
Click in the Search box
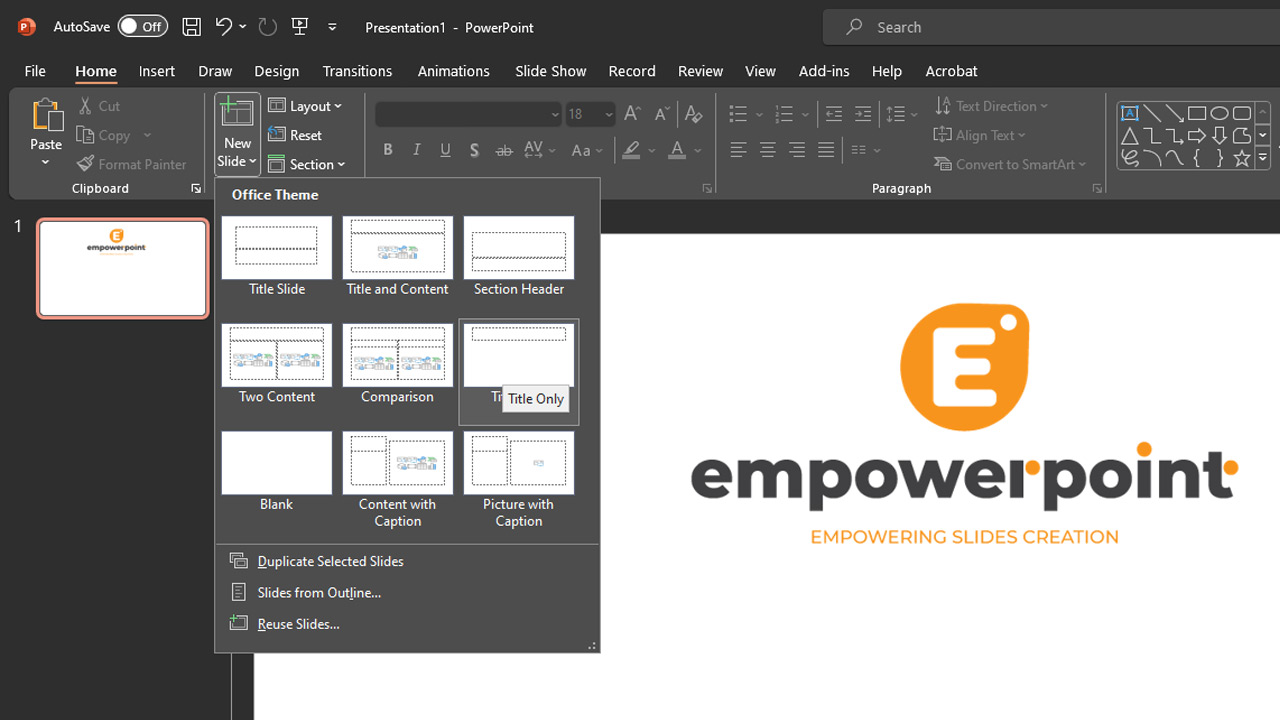click(1052, 27)
